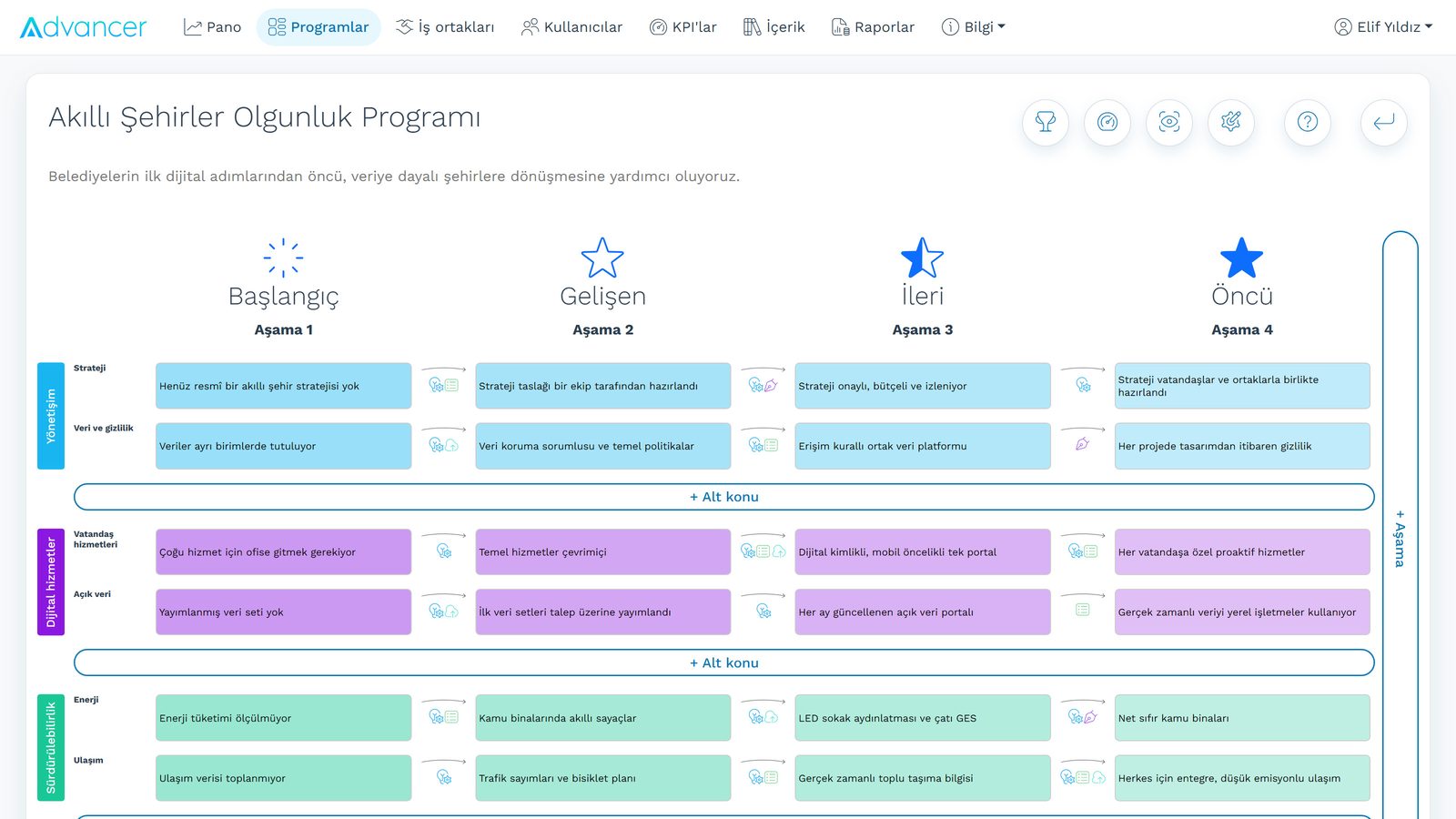The height and width of the screenshot is (819, 1456).
Task: Select the Yönetişim blue category label
Action: click(51, 416)
